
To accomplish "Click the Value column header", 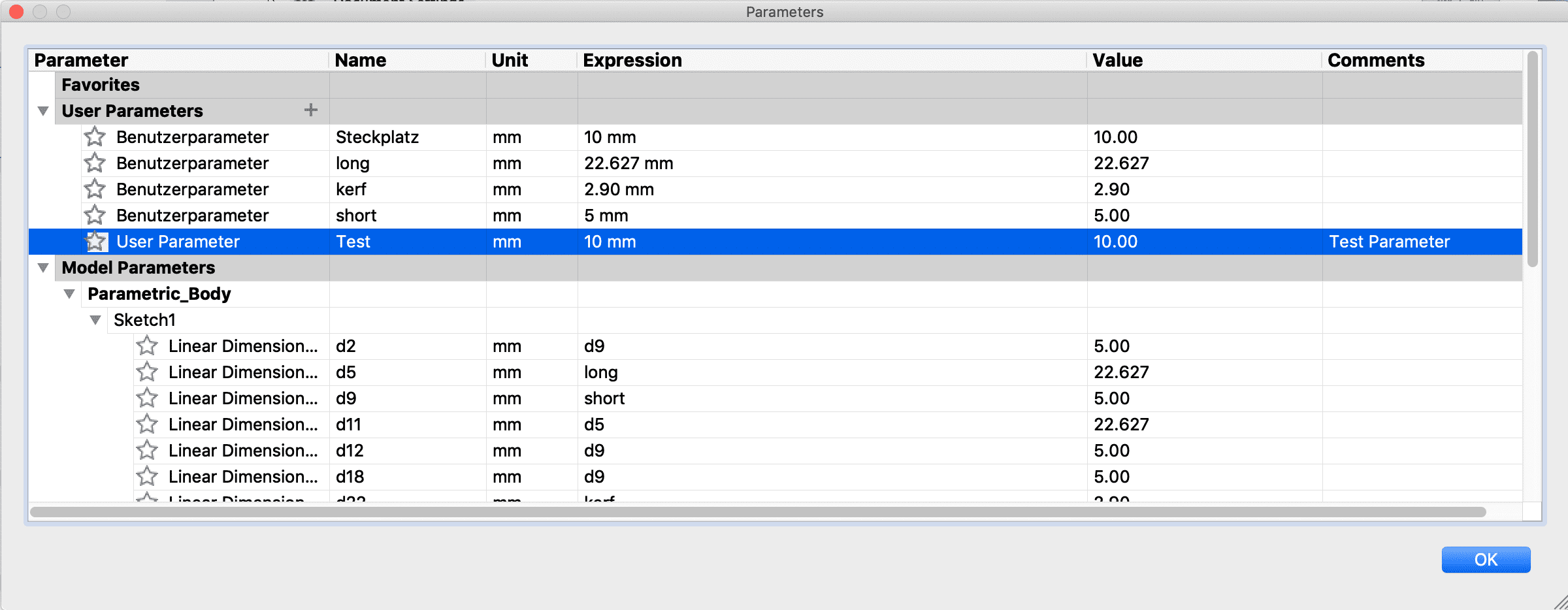I will point(1117,60).
